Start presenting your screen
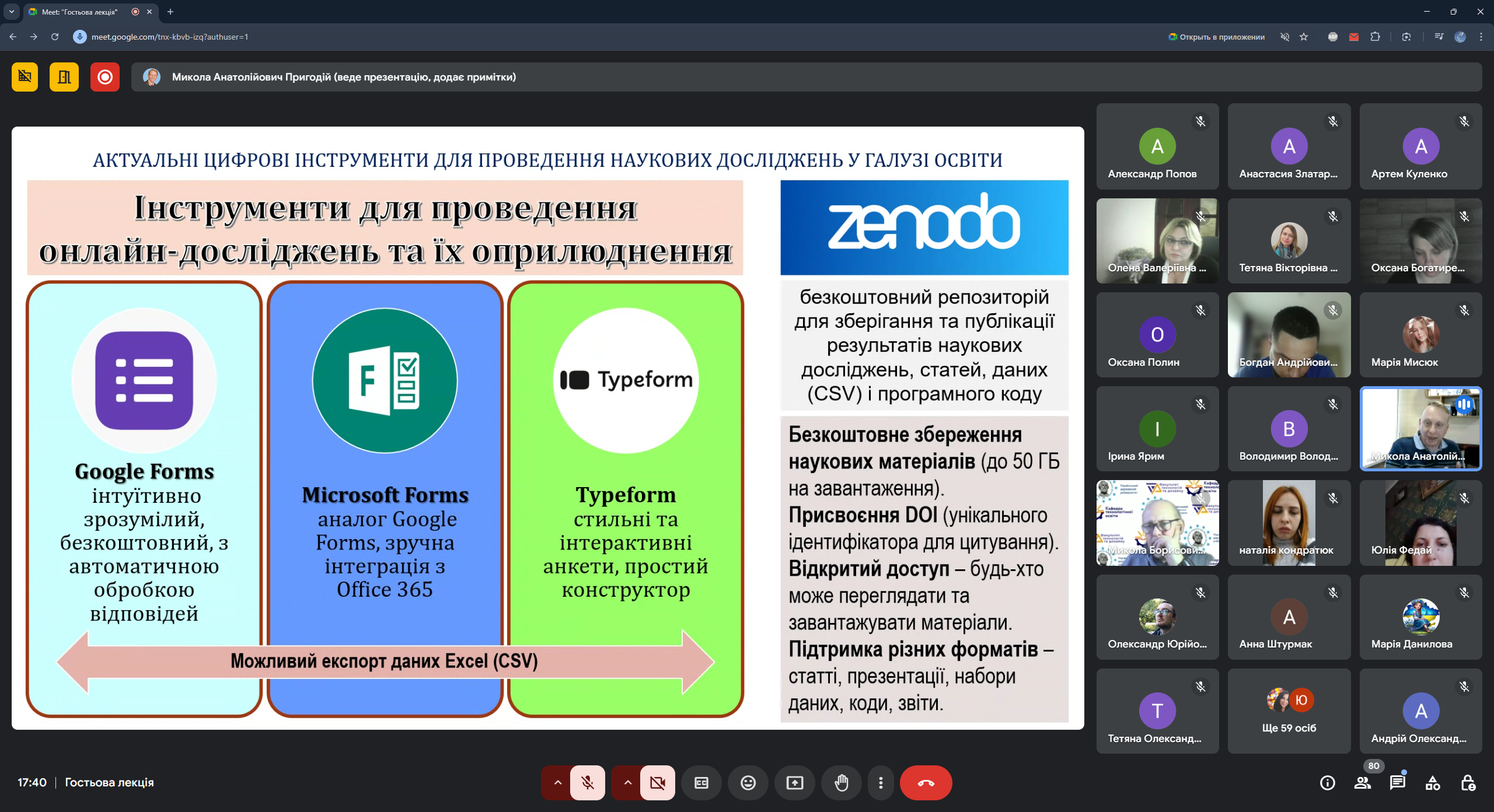This screenshot has width=1494, height=812. [x=795, y=783]
